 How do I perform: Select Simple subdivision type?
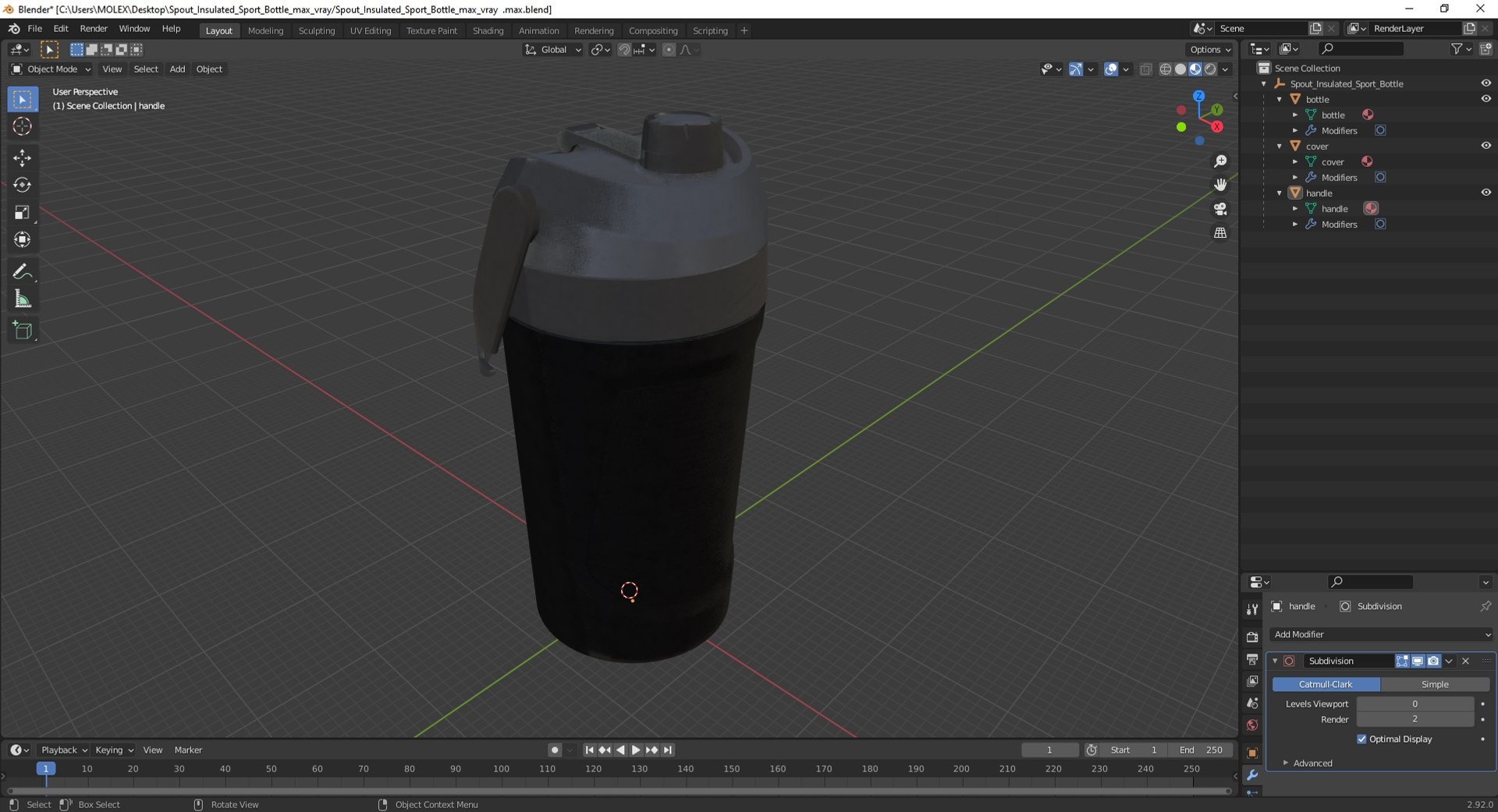1435,684
